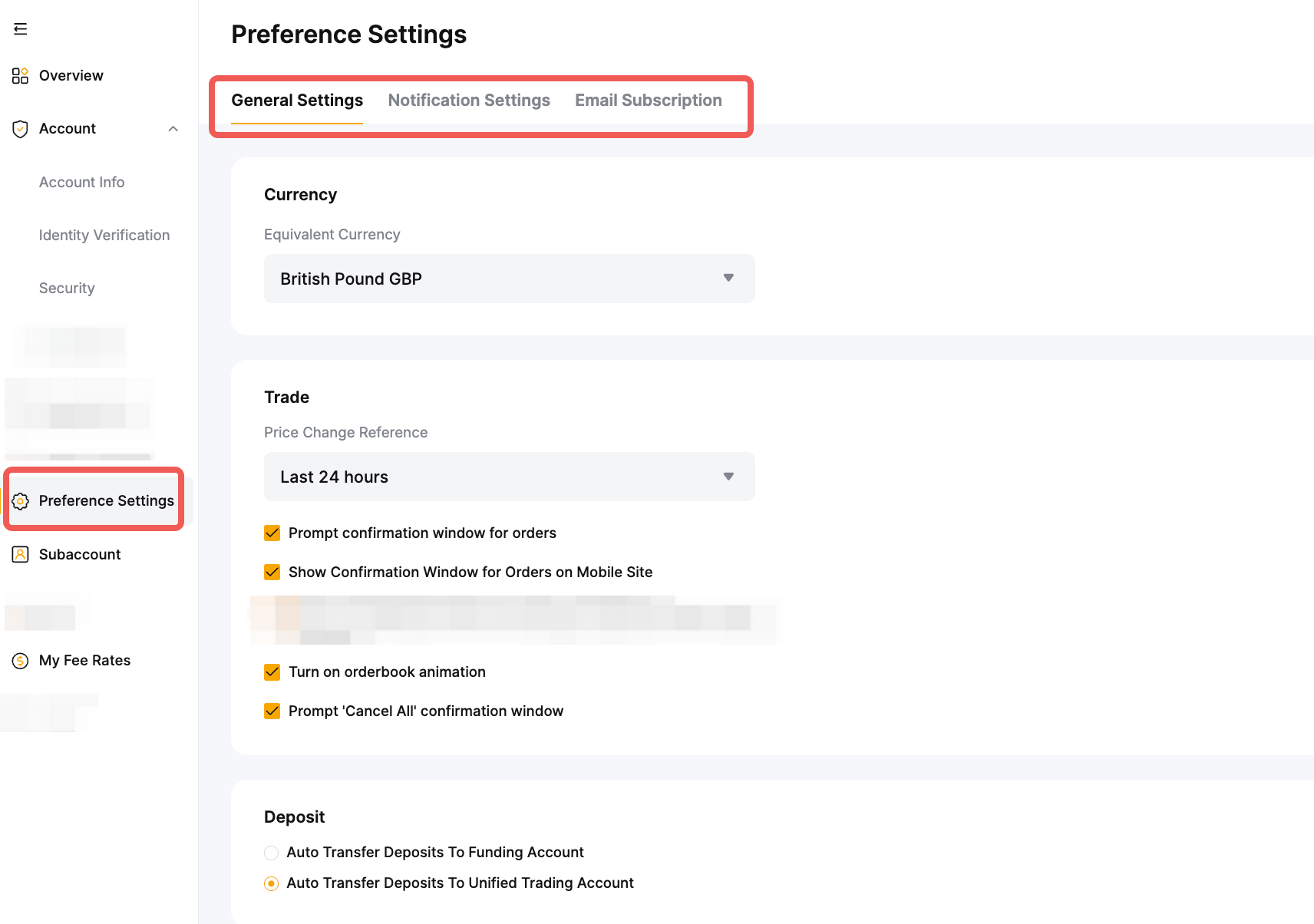Collapse the Account section chevron
Viewport: 1314px width, 924px height.
point(173,129)
